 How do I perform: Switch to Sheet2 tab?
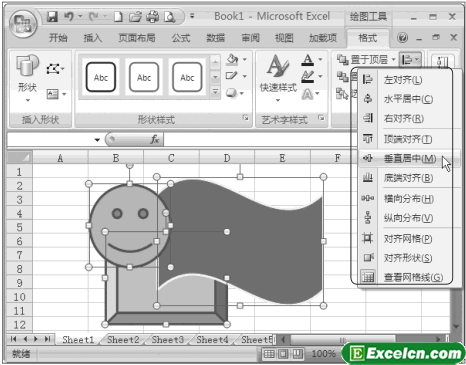[123, 340]
